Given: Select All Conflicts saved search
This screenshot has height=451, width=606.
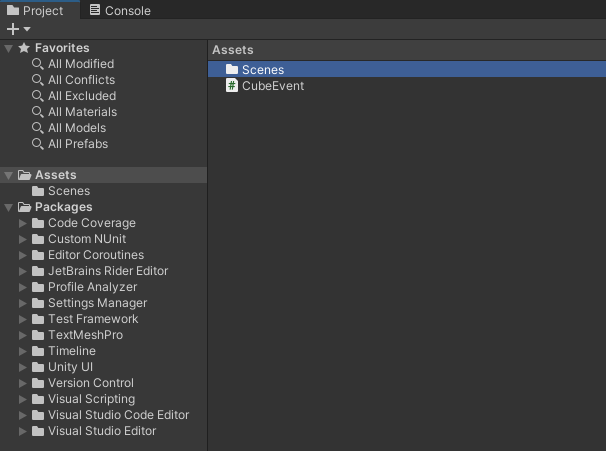Looking at the screenshot, I should click(x=81, y=80).
